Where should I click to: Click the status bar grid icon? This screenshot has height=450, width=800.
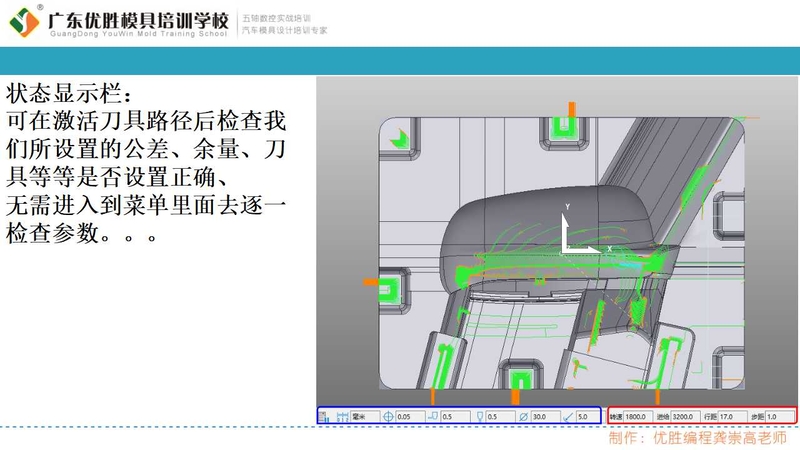click(323, 417)
